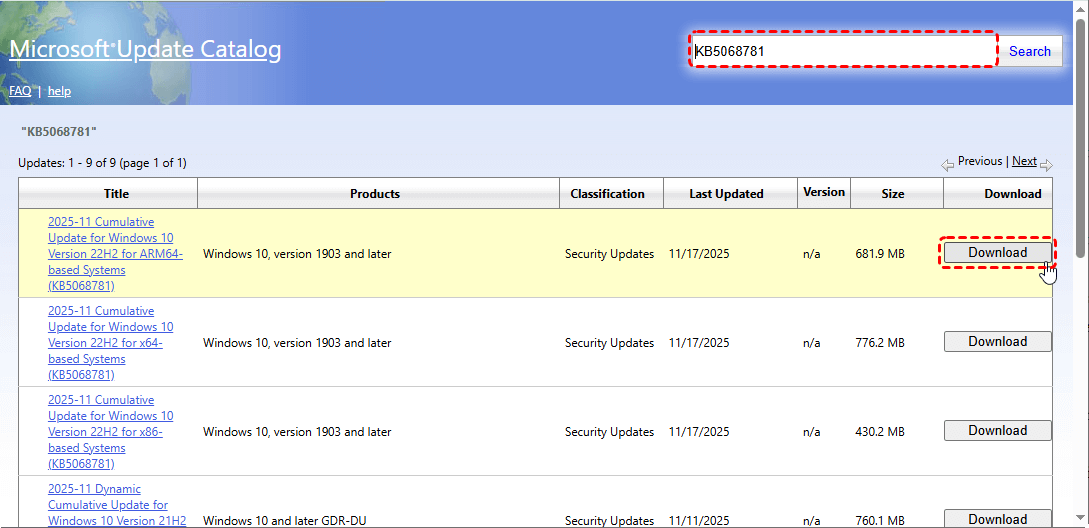Open the x64-based Systems update details link
Image resolution: width=1089 pixels, height=528 pixels.
point(110,343)
